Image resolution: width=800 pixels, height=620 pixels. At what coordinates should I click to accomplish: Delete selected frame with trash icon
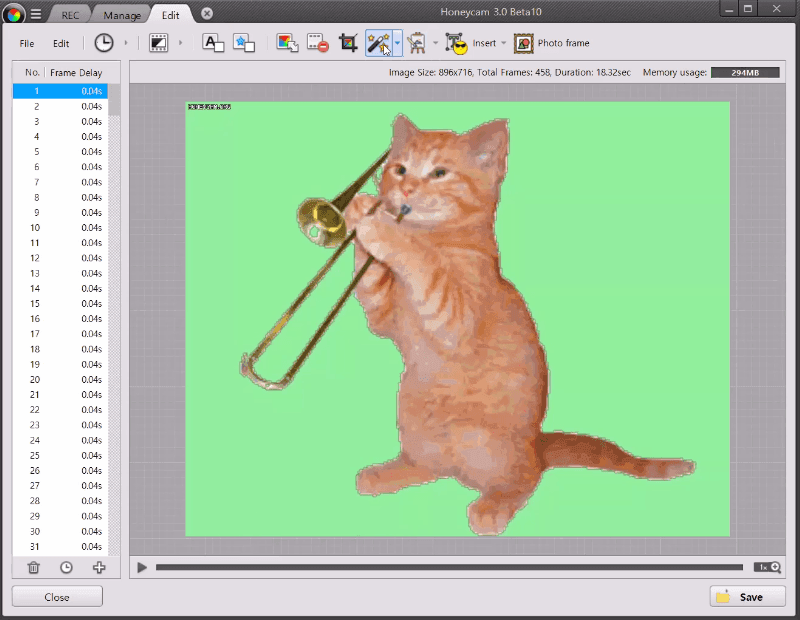click(x=34, y=567)
